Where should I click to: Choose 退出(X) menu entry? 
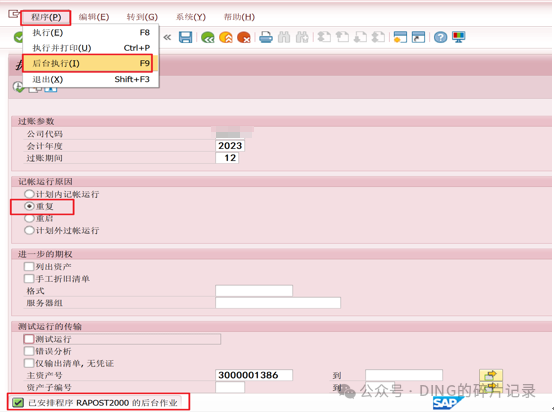click(x=91, y=79)
